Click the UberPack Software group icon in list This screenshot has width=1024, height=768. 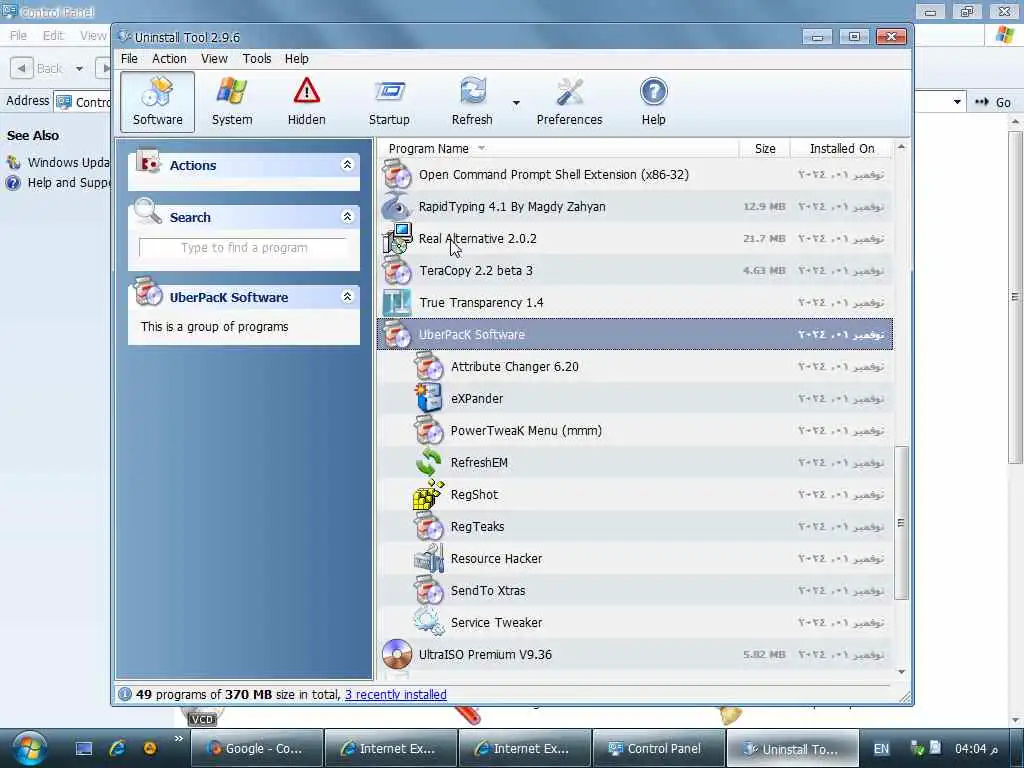[x=396, y=334]
